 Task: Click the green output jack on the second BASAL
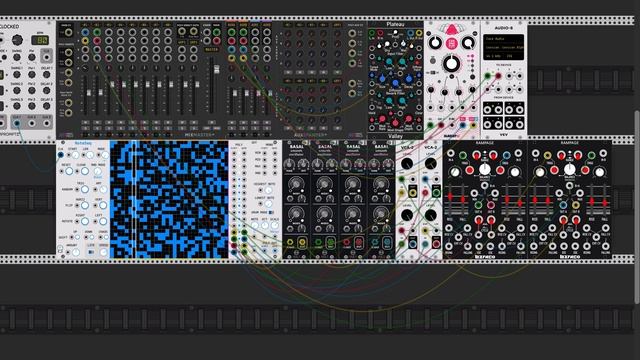(x=330, y=242)
